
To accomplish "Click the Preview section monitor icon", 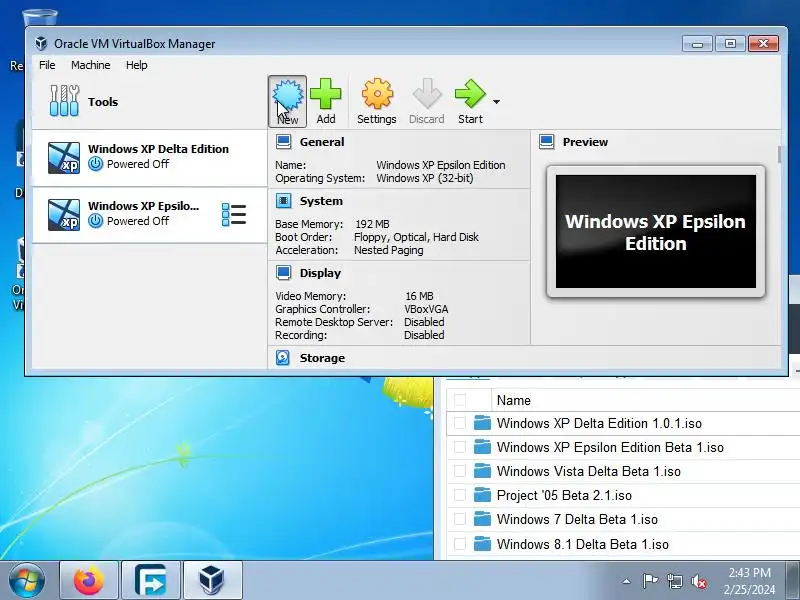I will pos(546,142).
